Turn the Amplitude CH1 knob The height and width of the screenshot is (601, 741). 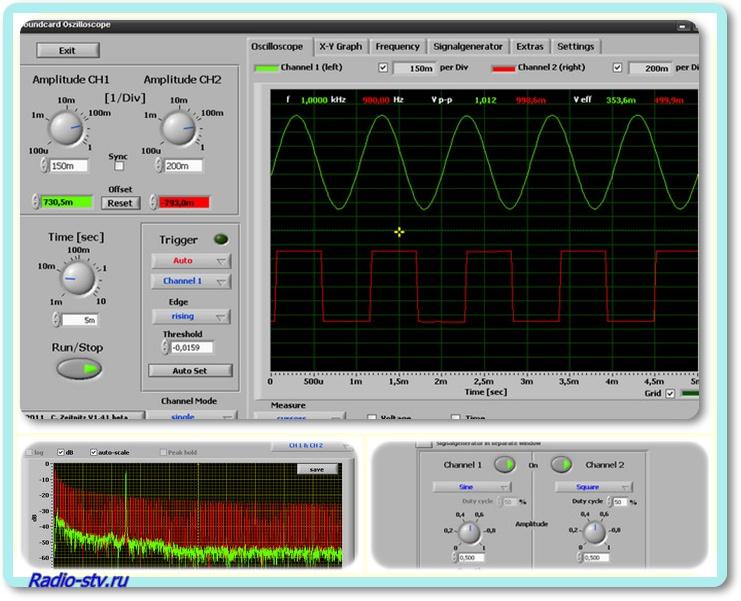pyautogui.click(x=68, y=127)
